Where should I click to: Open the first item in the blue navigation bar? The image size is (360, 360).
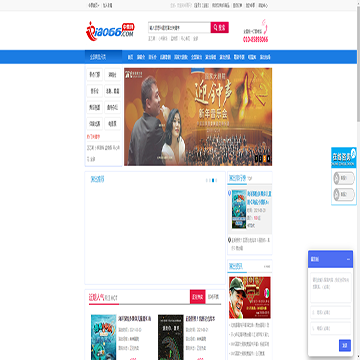[x=131, y=57]
